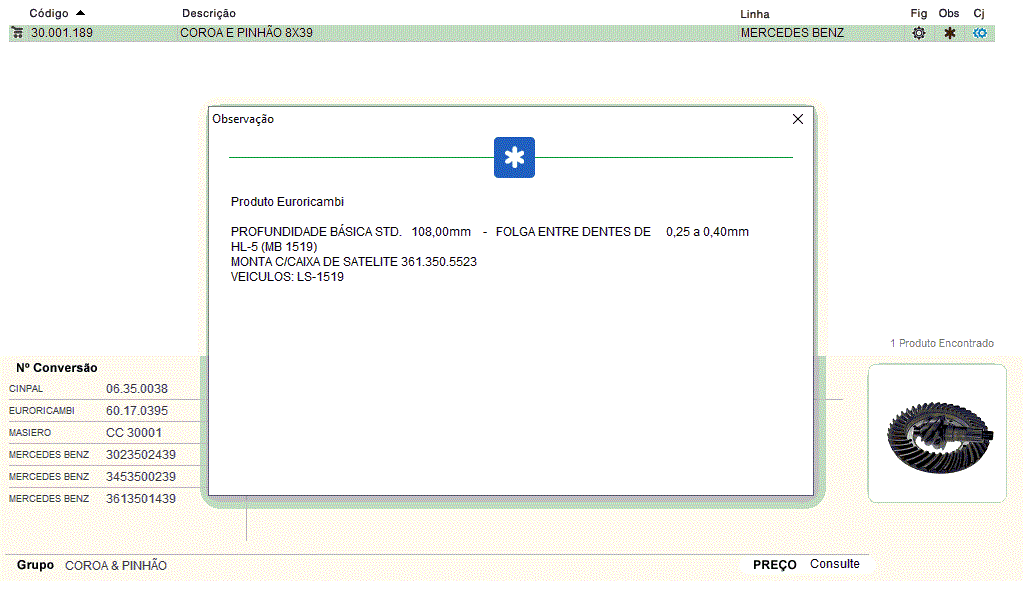Select Mercedes Benz conversion number 3613501439
This screenshot has height=590, width=1029.
141,499
